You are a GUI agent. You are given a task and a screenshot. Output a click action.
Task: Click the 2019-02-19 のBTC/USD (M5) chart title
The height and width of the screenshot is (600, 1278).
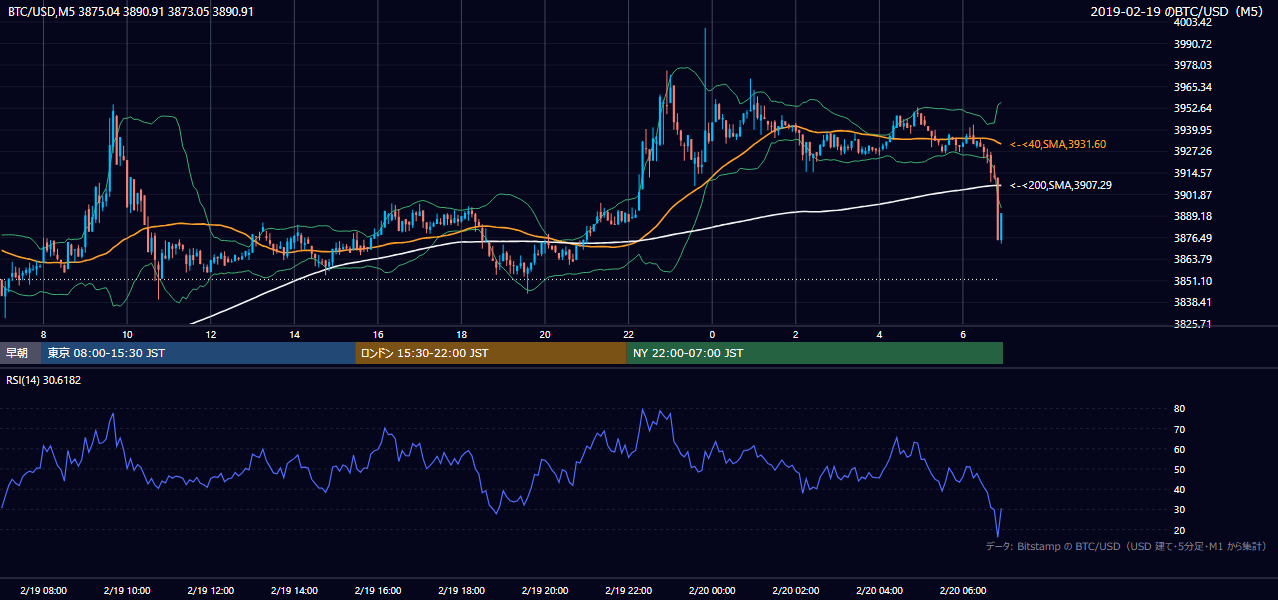point(1177,12)
